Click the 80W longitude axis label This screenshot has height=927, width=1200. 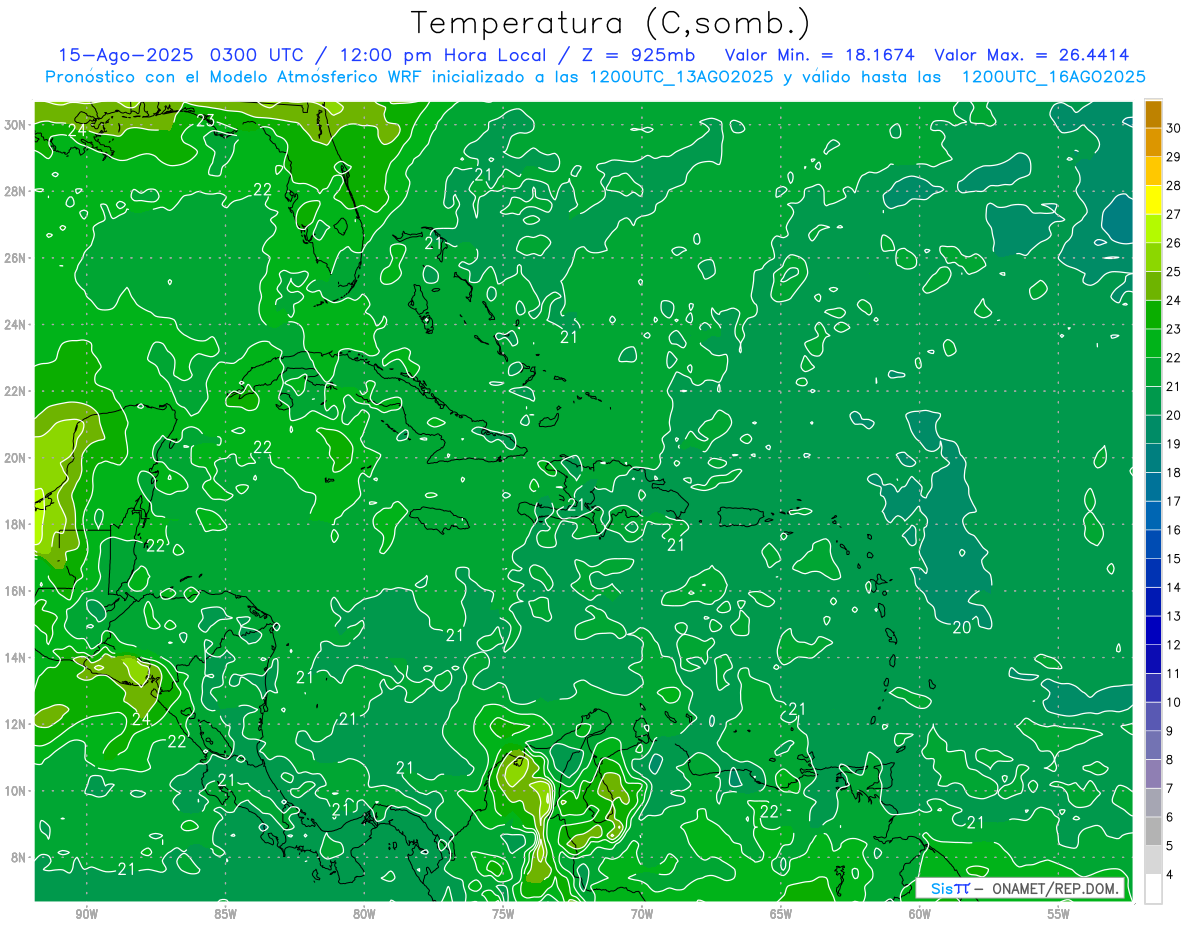tap(364, 915)
